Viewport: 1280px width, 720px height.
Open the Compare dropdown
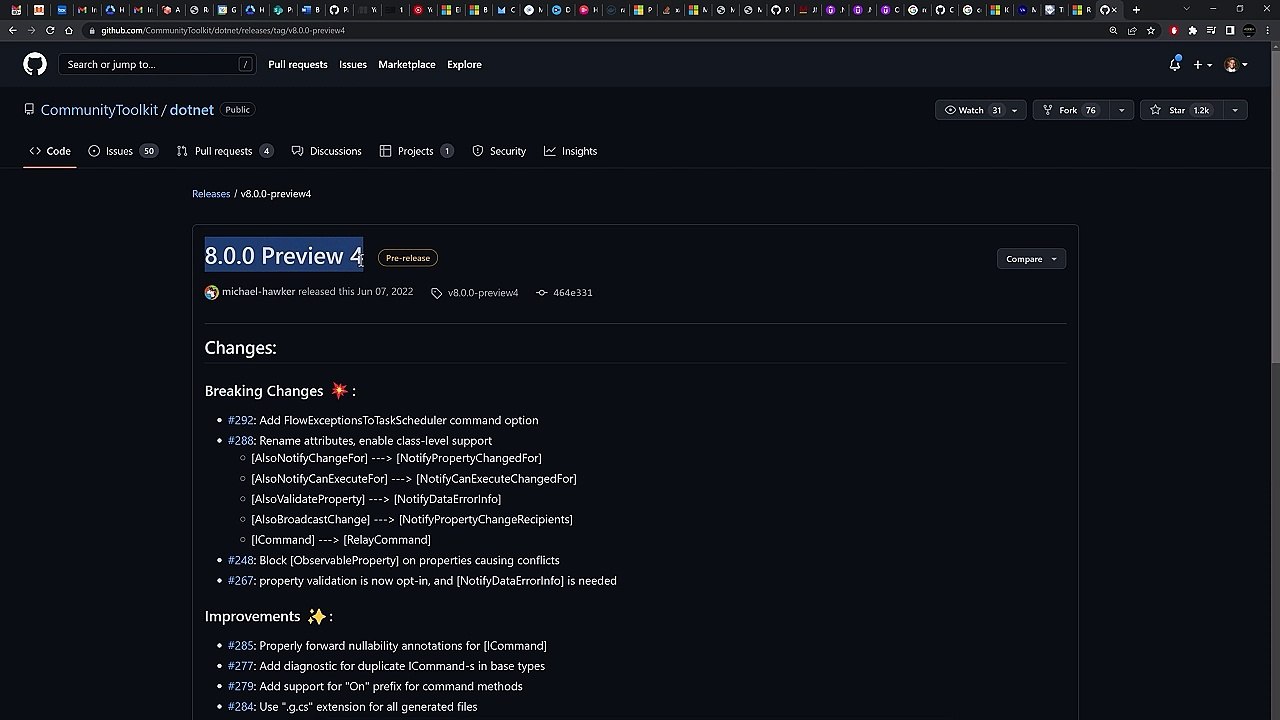coord(1031,259)
